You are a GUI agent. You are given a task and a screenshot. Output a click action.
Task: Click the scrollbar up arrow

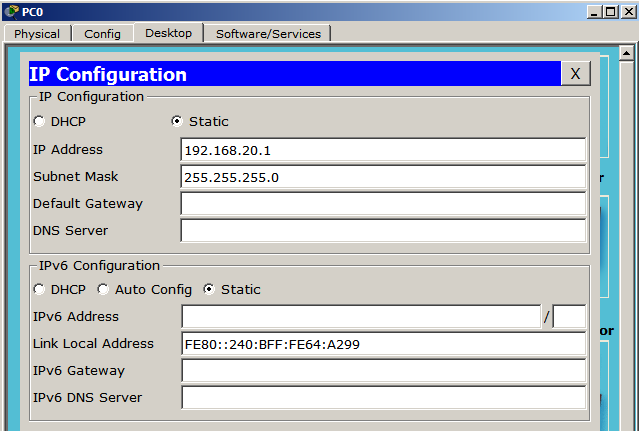pyautogui.click(x=626, y=53)
